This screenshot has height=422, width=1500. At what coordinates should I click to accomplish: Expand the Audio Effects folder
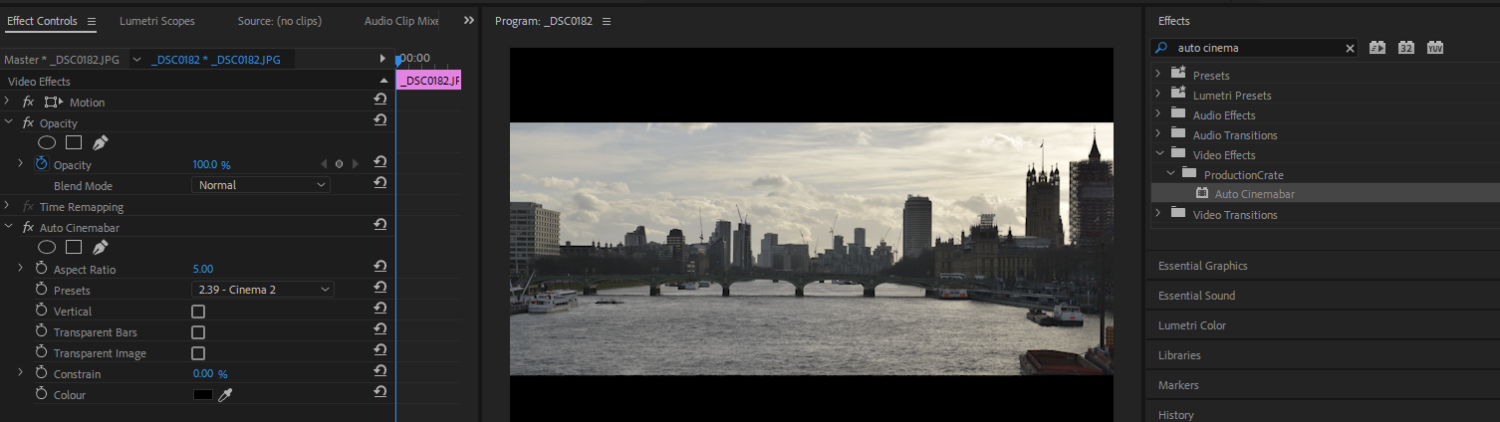[1158, 115]
